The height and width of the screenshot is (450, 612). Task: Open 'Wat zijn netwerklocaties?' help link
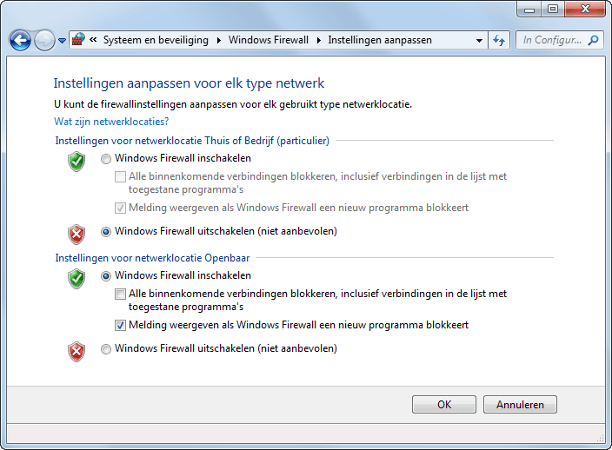point(111,120)
